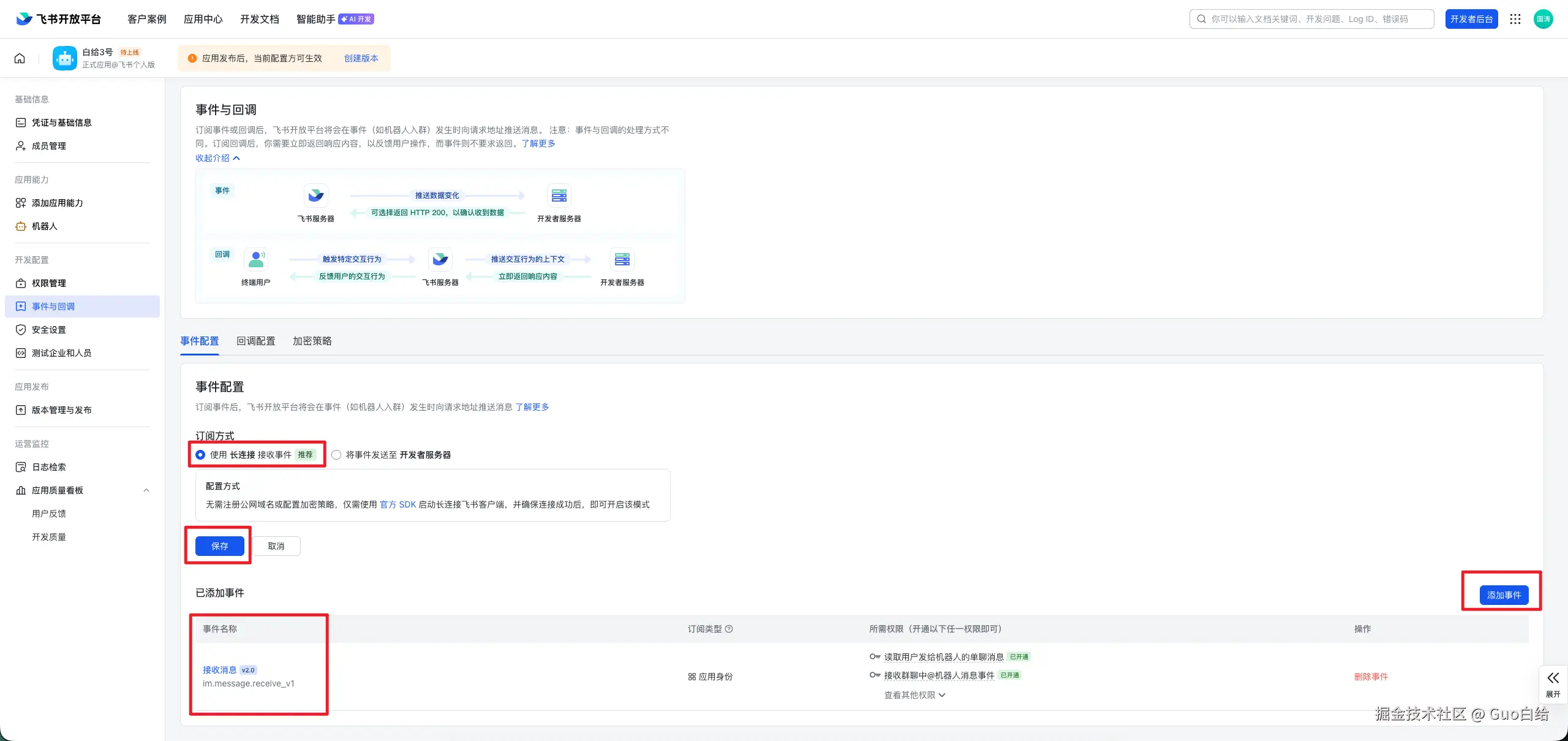Viewport: 1568px width, 741px height.
Task: Click the blue 保存 button
Action: click(219, 546)
